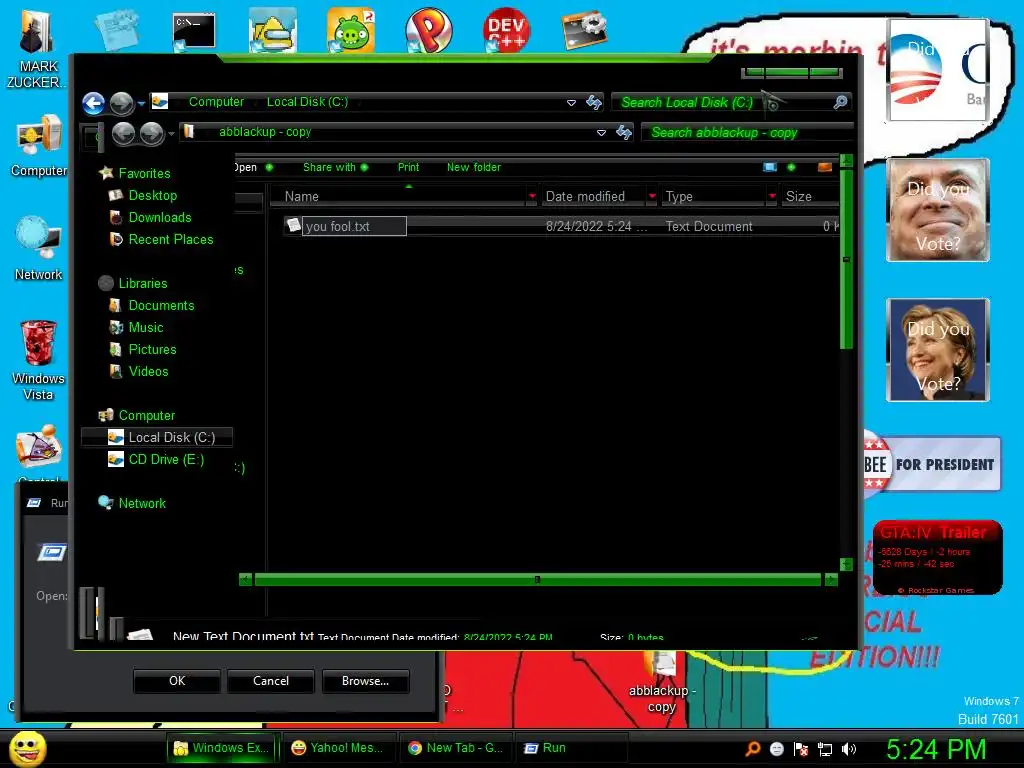
Task: Open the Documents library
Action: pyautogui.click(x=161, y=306)
